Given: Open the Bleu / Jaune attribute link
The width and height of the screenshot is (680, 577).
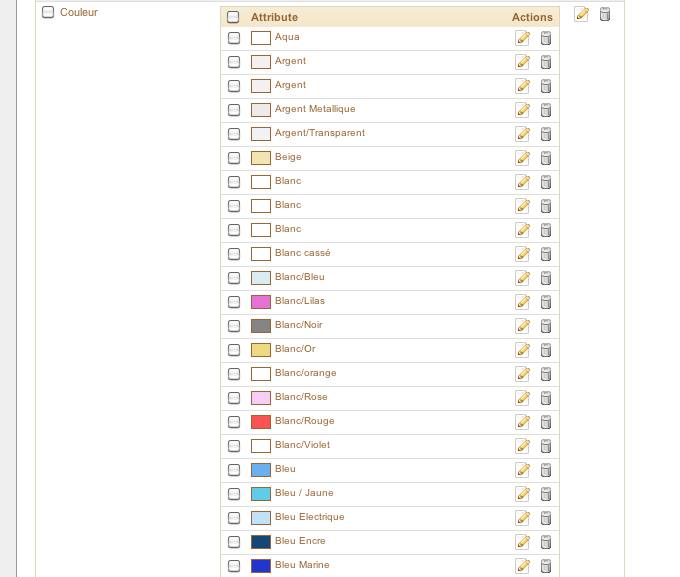Looking at the screenshot, I should pyautogui.click(x=304, y=493).
